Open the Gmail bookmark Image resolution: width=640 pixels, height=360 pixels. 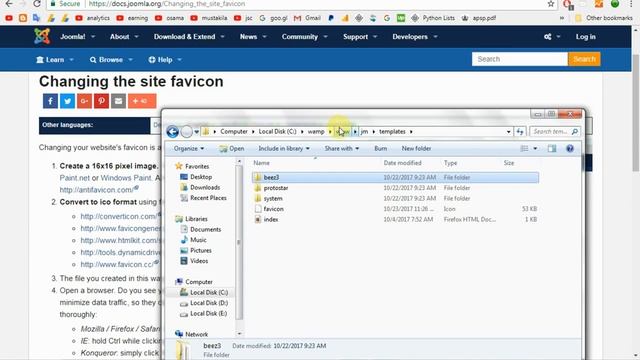308,18
